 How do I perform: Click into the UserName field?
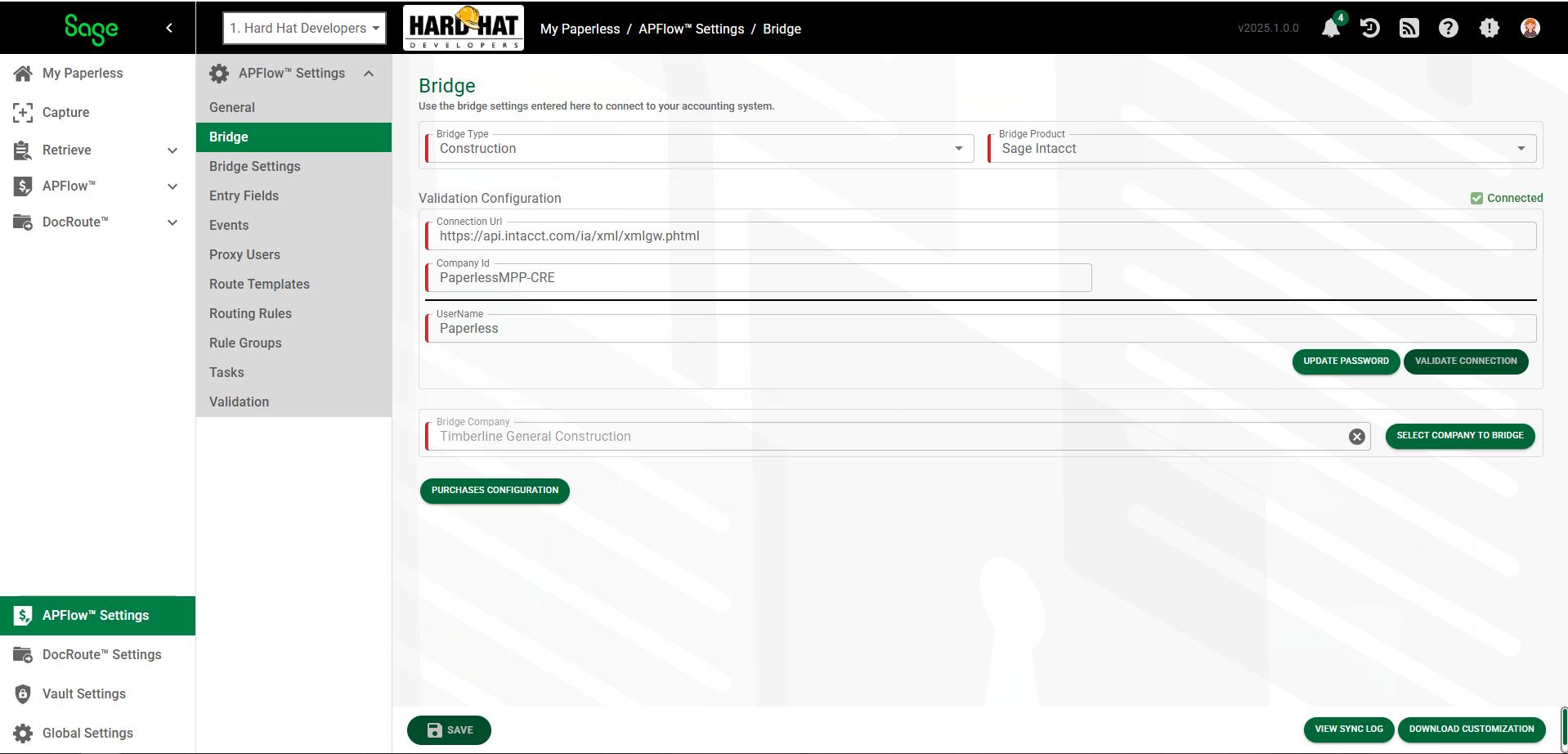[x=981, y=328]
